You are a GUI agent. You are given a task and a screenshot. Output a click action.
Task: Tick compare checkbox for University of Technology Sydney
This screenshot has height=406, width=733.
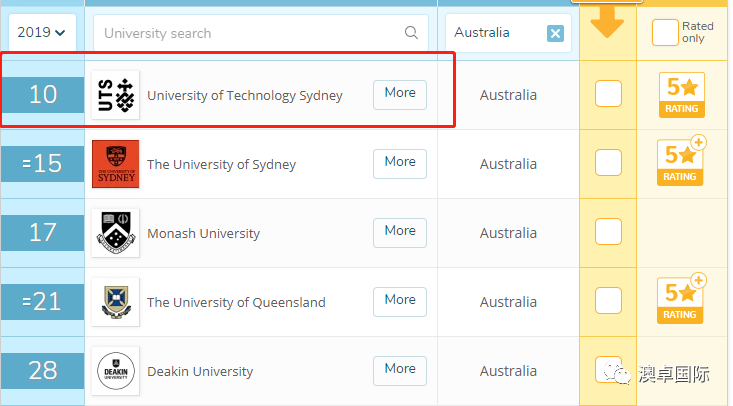click(x=608, y=94)
